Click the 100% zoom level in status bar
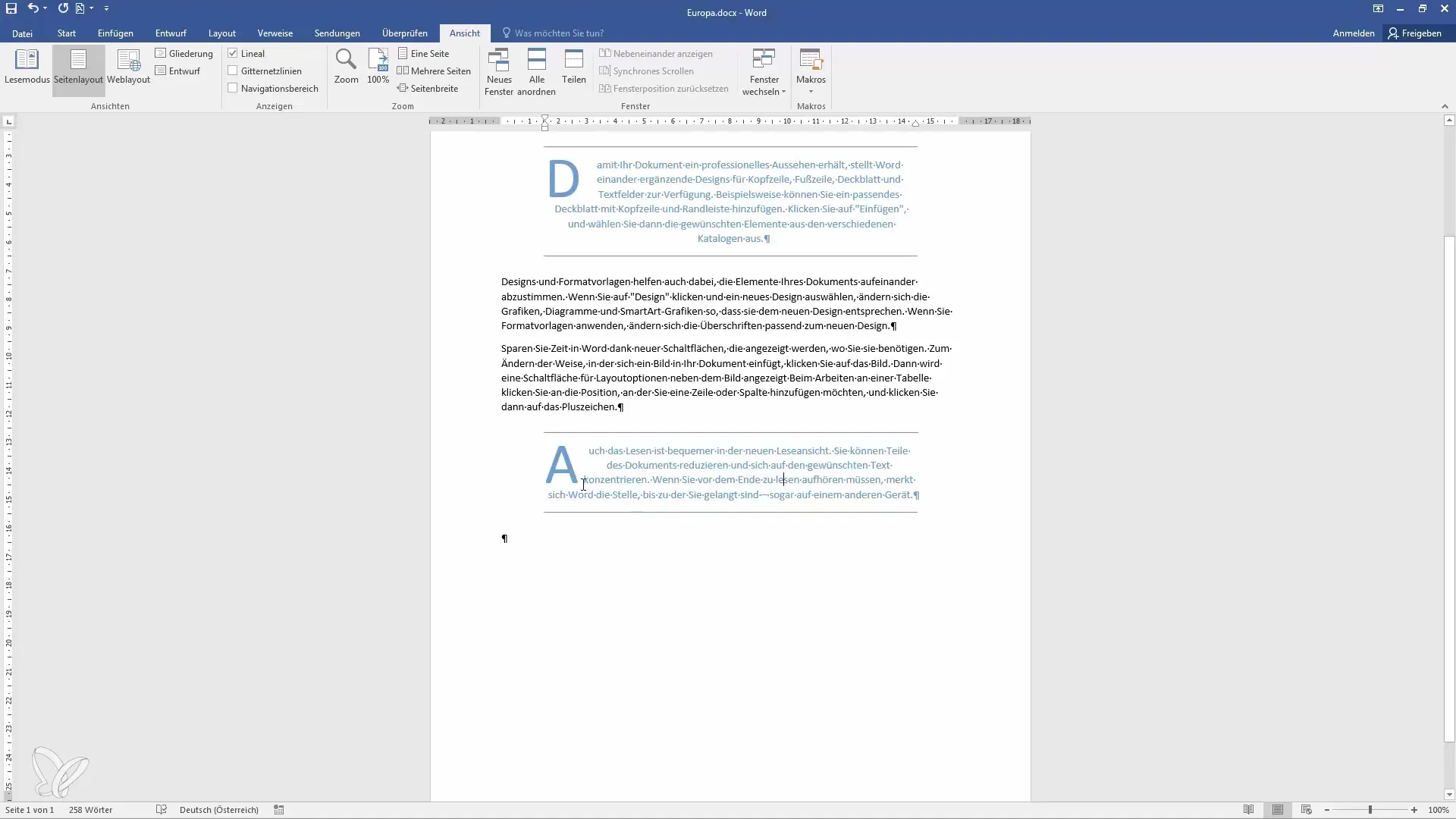Viewport: 1456px width, 819px height. (x=1439, y=810)
